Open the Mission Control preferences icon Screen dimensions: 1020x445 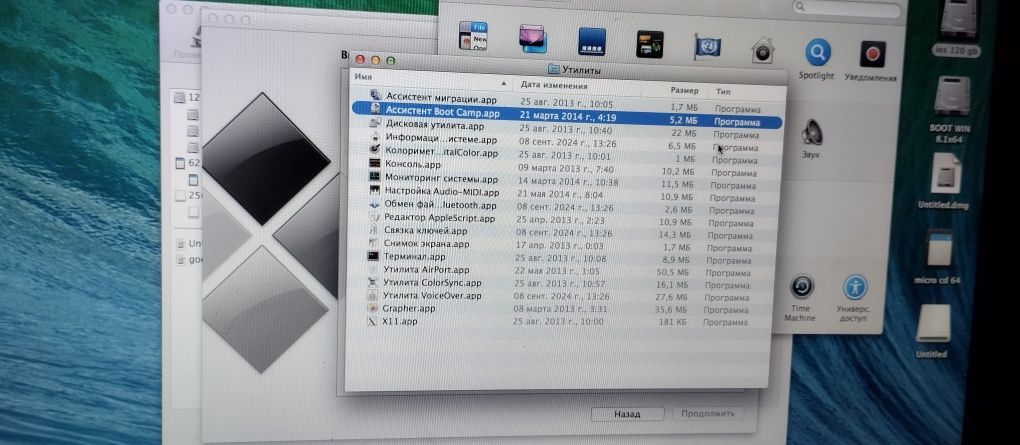649,44
